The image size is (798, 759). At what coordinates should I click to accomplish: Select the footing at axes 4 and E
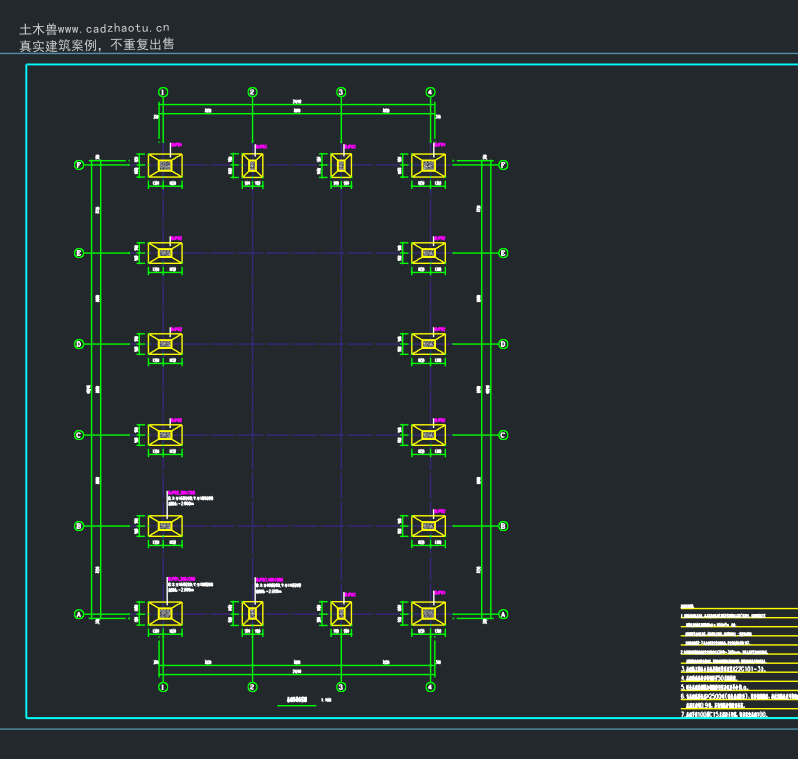(x=429, y=253)
